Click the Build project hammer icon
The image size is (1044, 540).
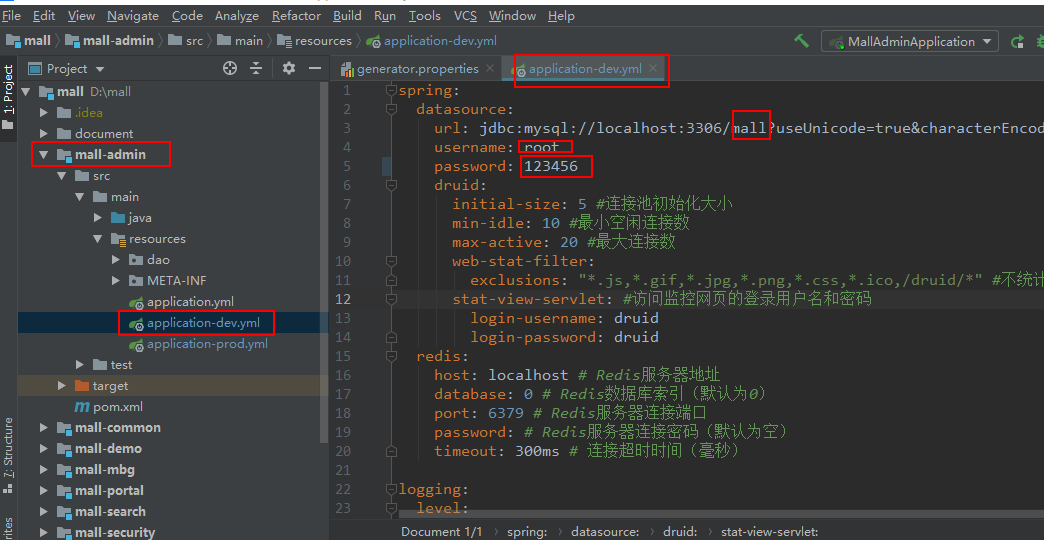coord(801,41)
